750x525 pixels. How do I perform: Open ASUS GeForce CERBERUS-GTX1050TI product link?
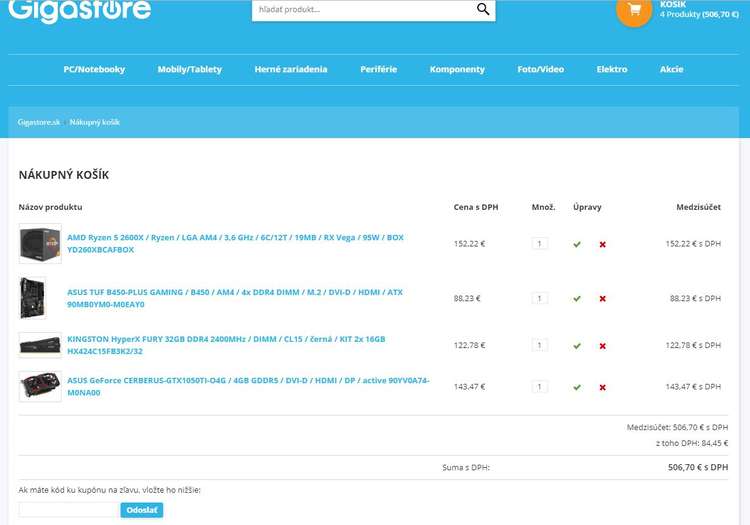point(248,386)
